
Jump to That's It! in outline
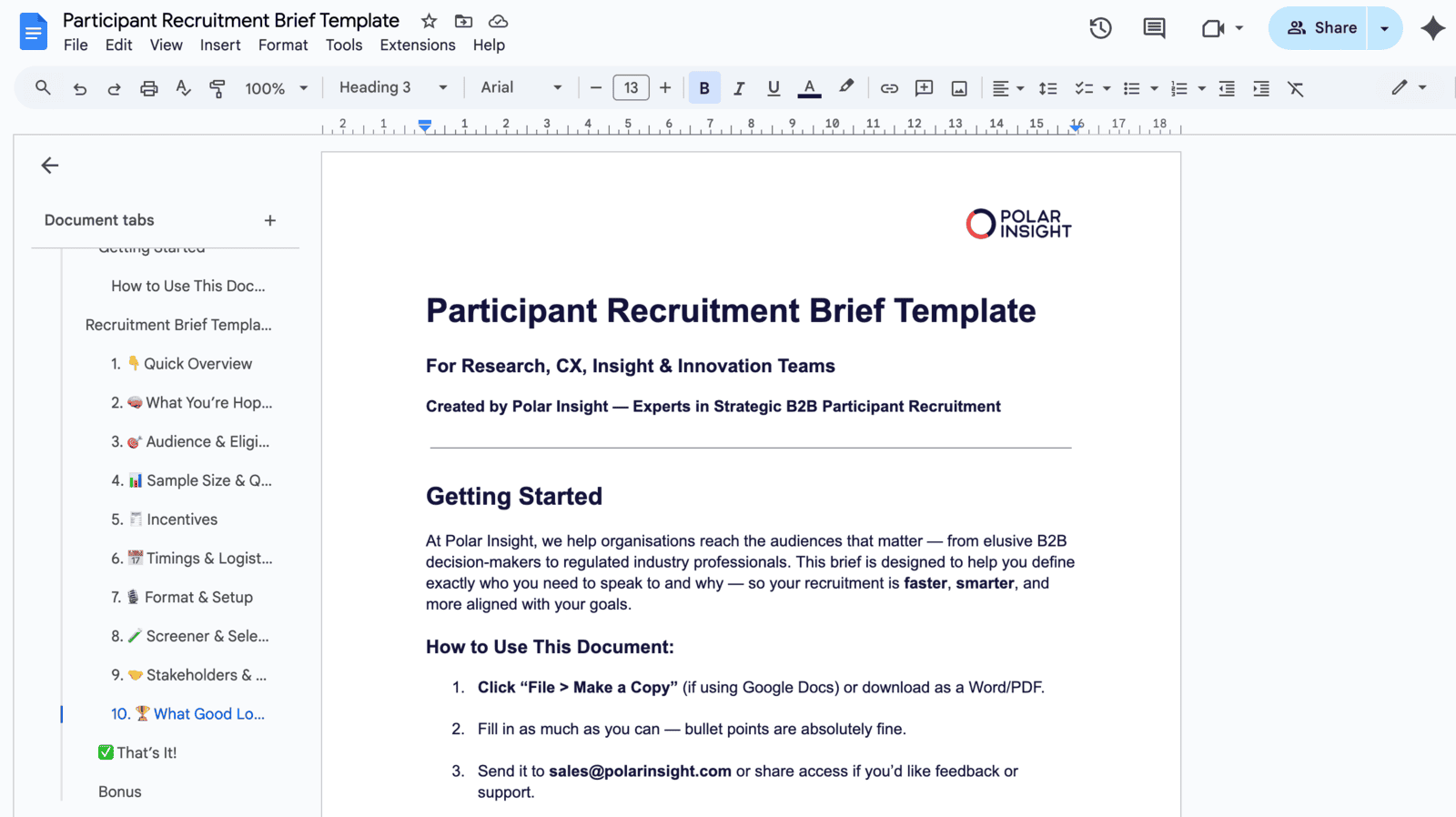click(137, 752)
